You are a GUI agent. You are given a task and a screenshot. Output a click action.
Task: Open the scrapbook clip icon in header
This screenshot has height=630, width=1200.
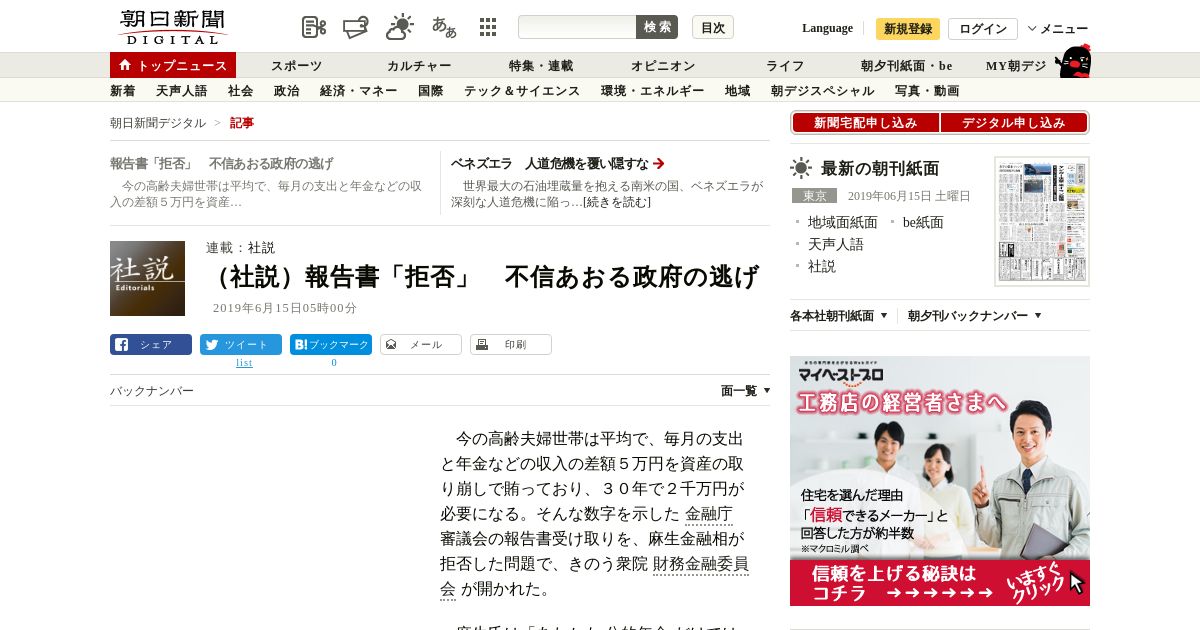[355, 27]
